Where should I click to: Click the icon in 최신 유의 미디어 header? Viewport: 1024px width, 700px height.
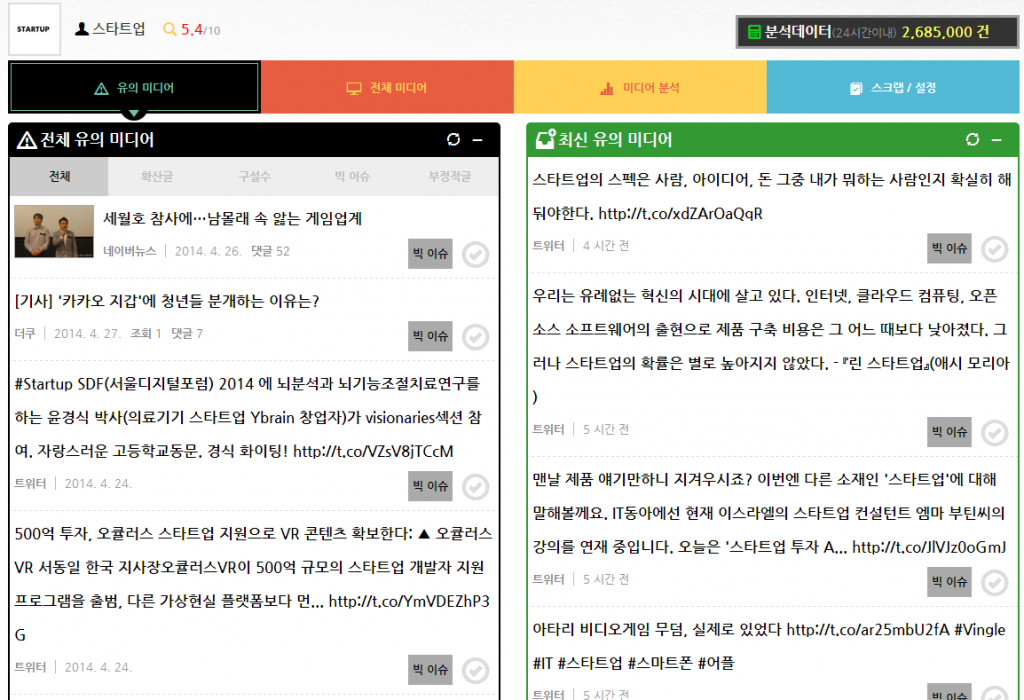point(545,139)
